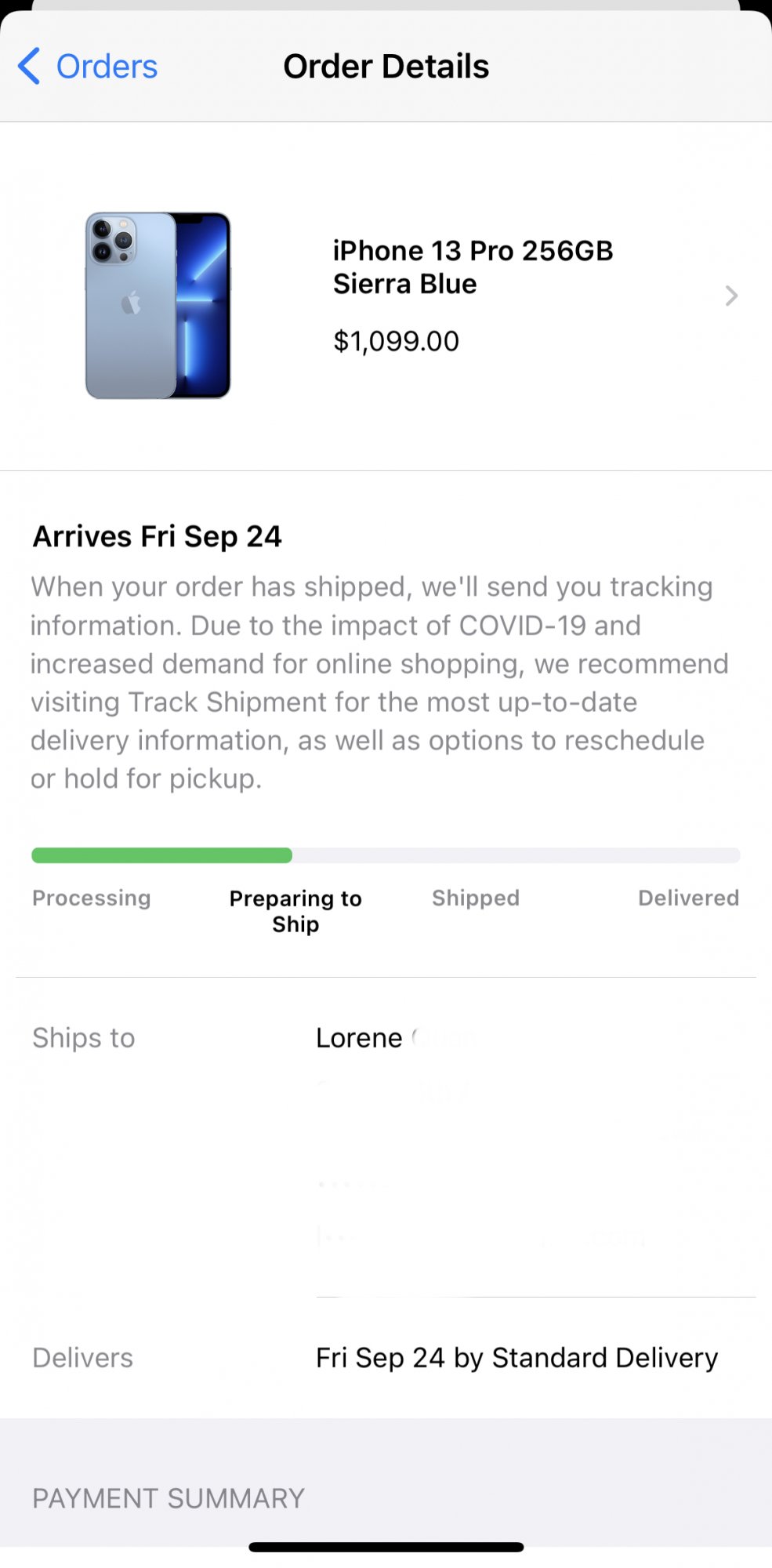Tap Fri Sep 24 by Standard Delivery
The image size is (772, 1568).
516,1357
